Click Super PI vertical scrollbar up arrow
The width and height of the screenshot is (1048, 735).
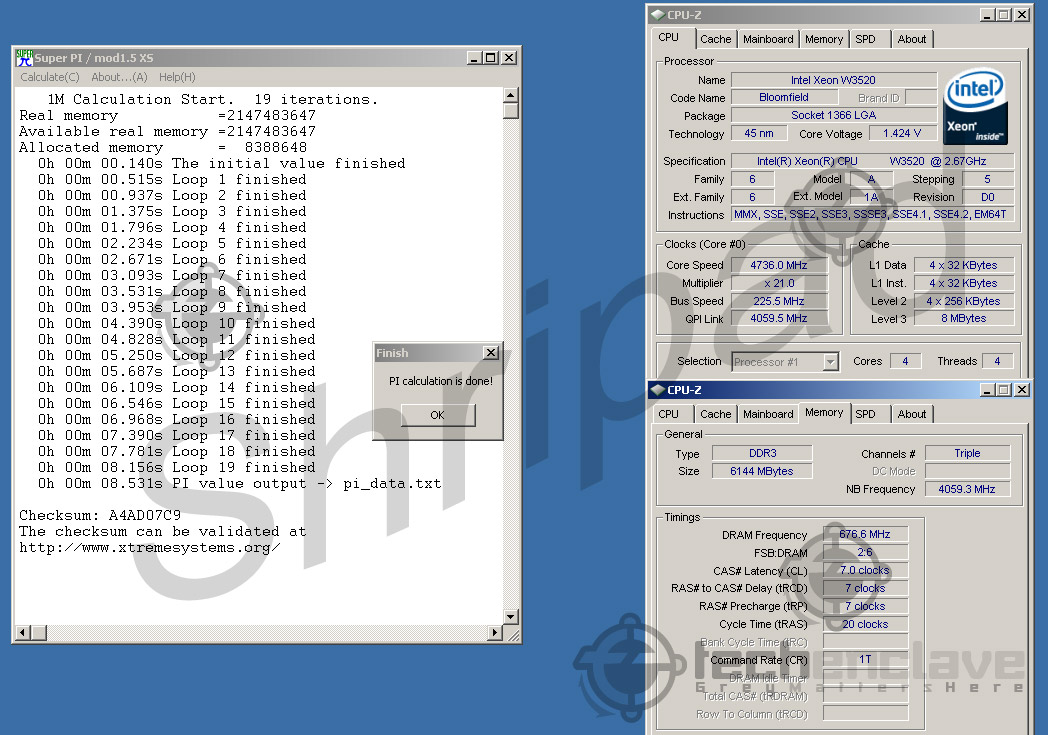click(x=511, y=95)
